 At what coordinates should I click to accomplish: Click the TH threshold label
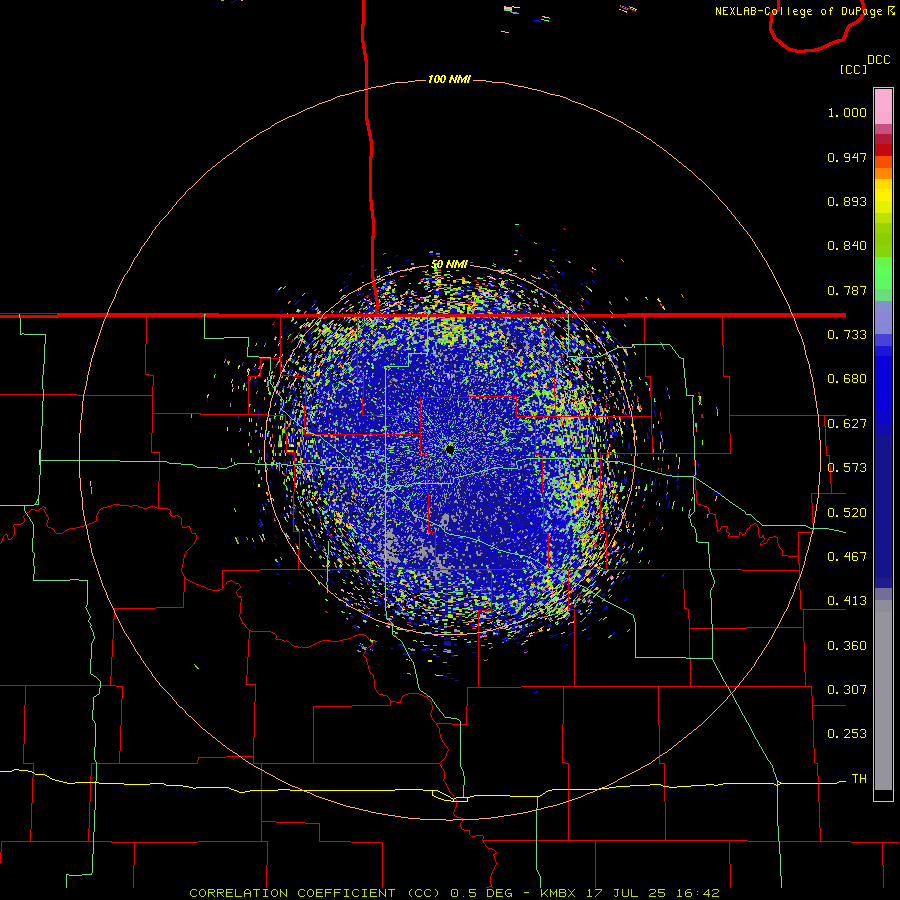859,779
